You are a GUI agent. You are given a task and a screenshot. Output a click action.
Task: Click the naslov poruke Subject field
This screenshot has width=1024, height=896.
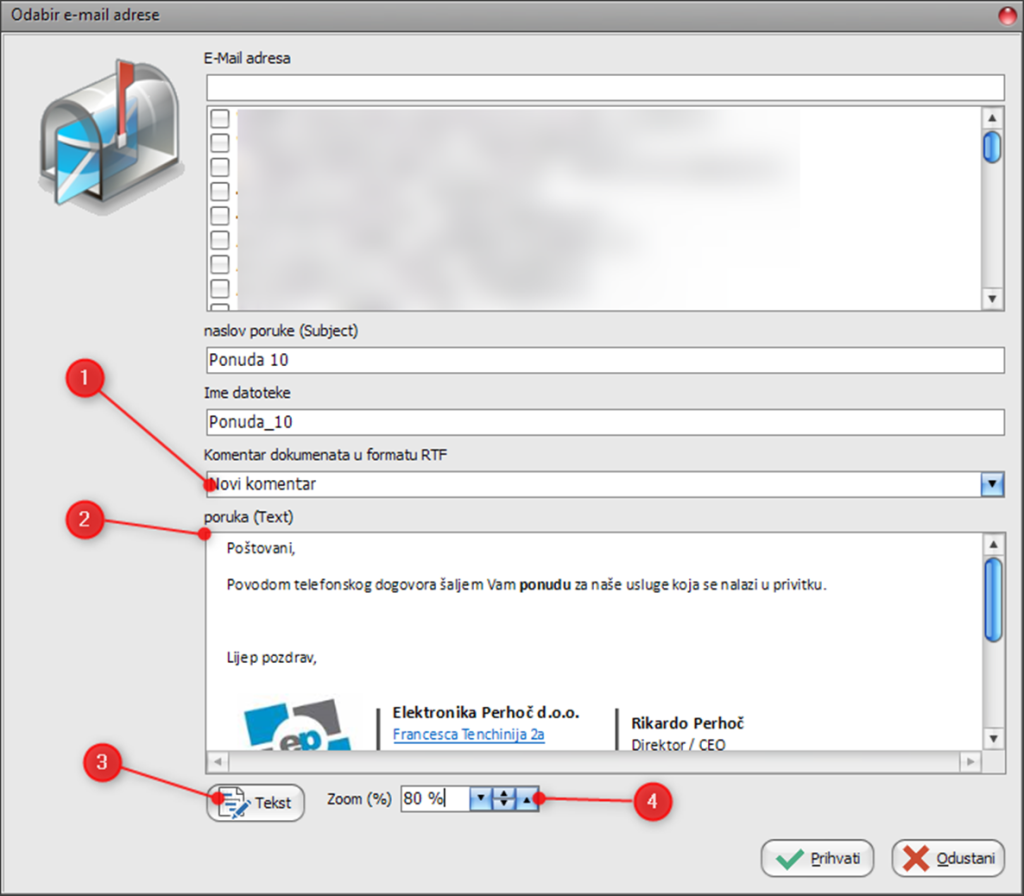pos(604,360)
